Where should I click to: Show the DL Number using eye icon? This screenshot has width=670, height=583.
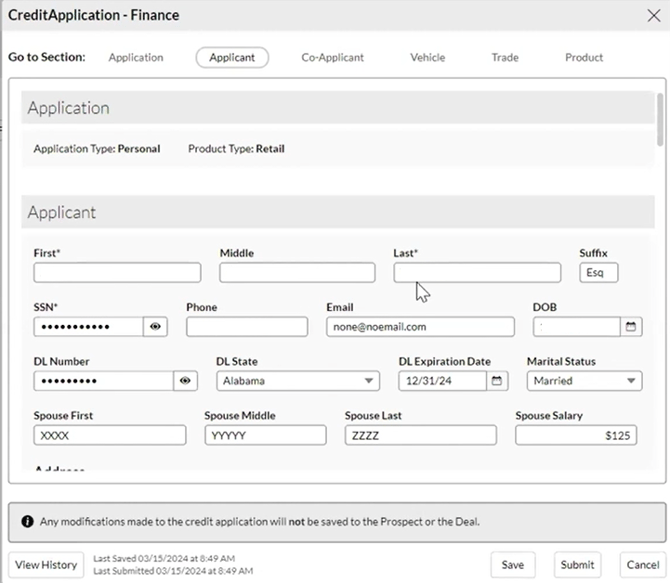(185, 381)
